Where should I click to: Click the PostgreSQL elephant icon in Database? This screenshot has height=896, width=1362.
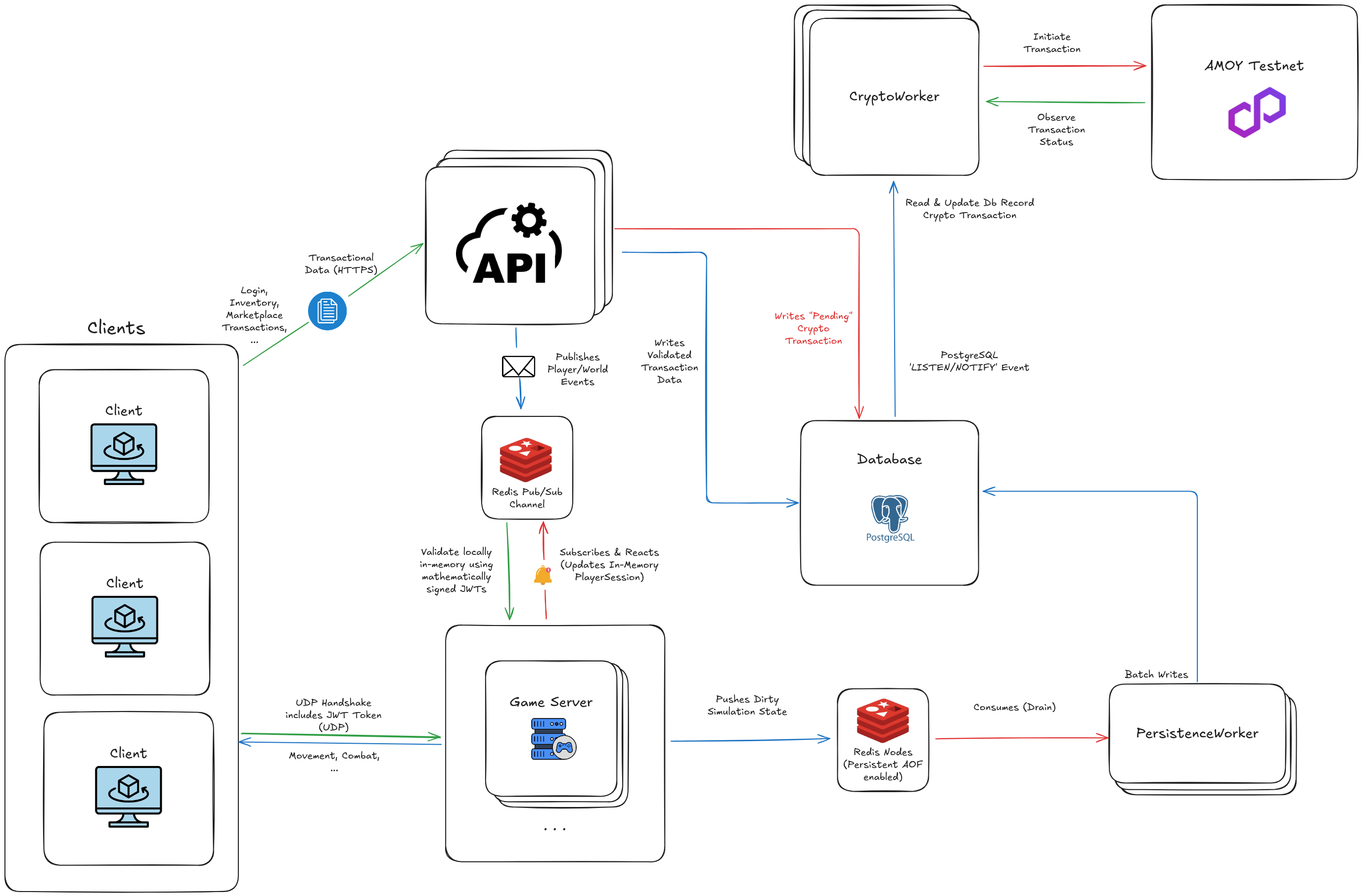pyautogui.click(x=889, y=513)
